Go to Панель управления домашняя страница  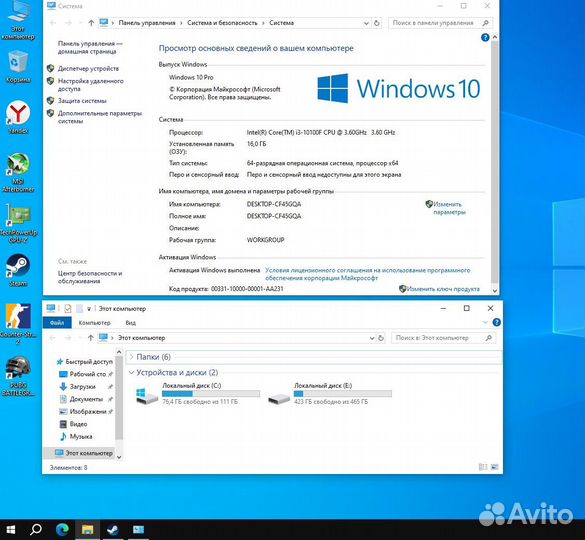(90, 48)
